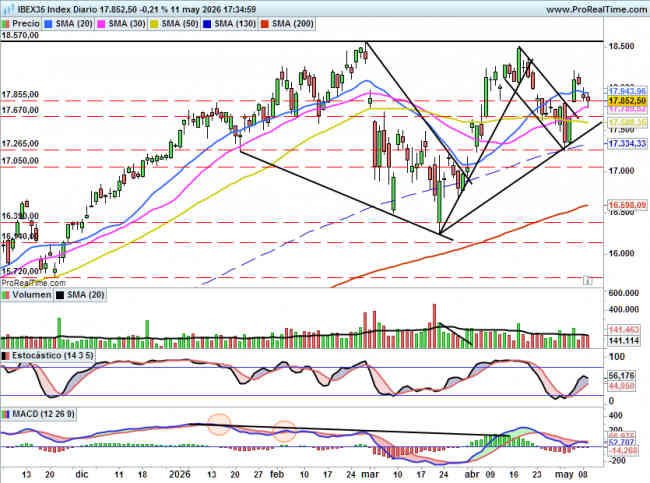The width and height of the screenshot is (650, 483).
Task: Click the blue SMA (20) color swatch in price legend
Action: tap(49, 24)
